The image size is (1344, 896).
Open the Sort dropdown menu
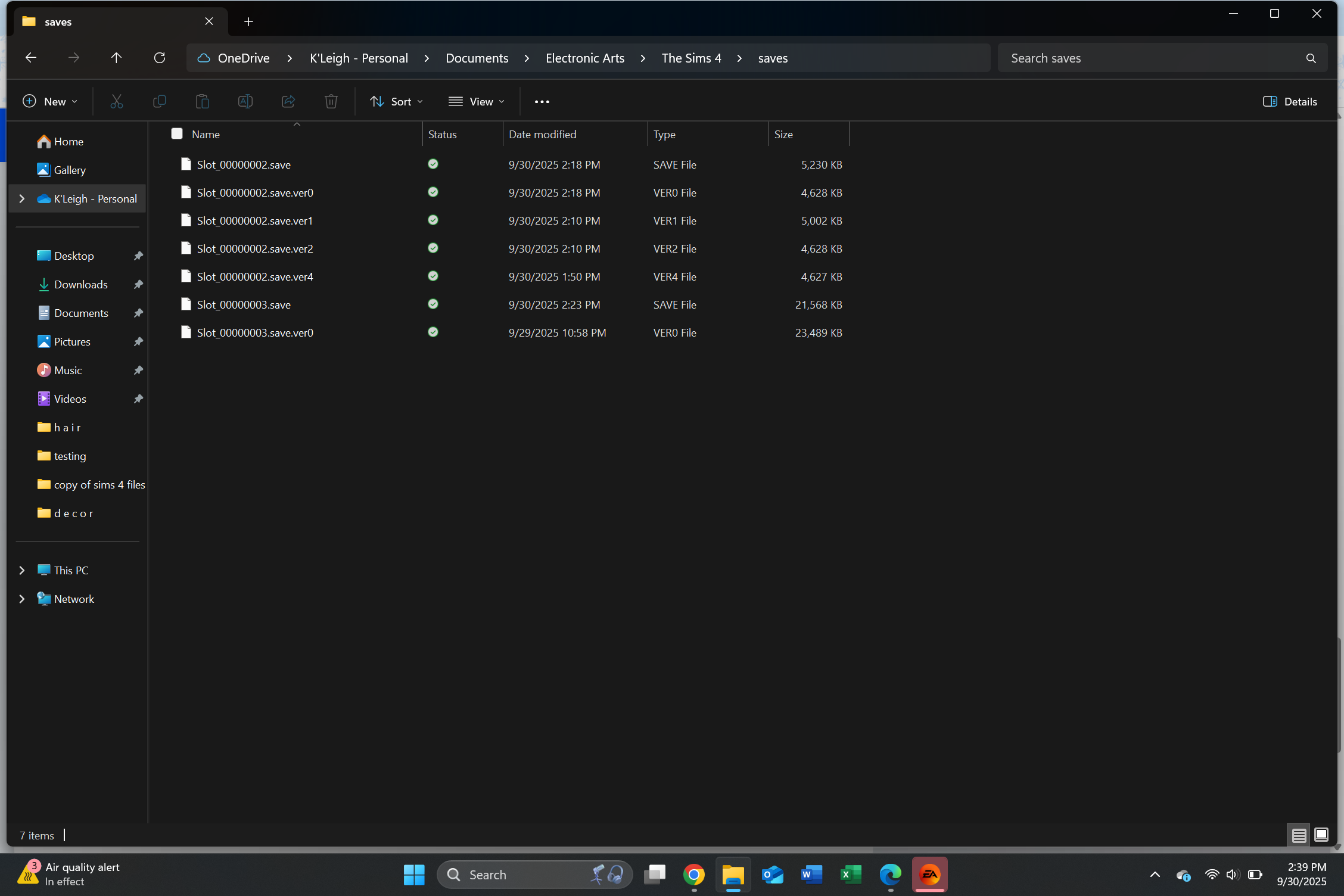397,101
